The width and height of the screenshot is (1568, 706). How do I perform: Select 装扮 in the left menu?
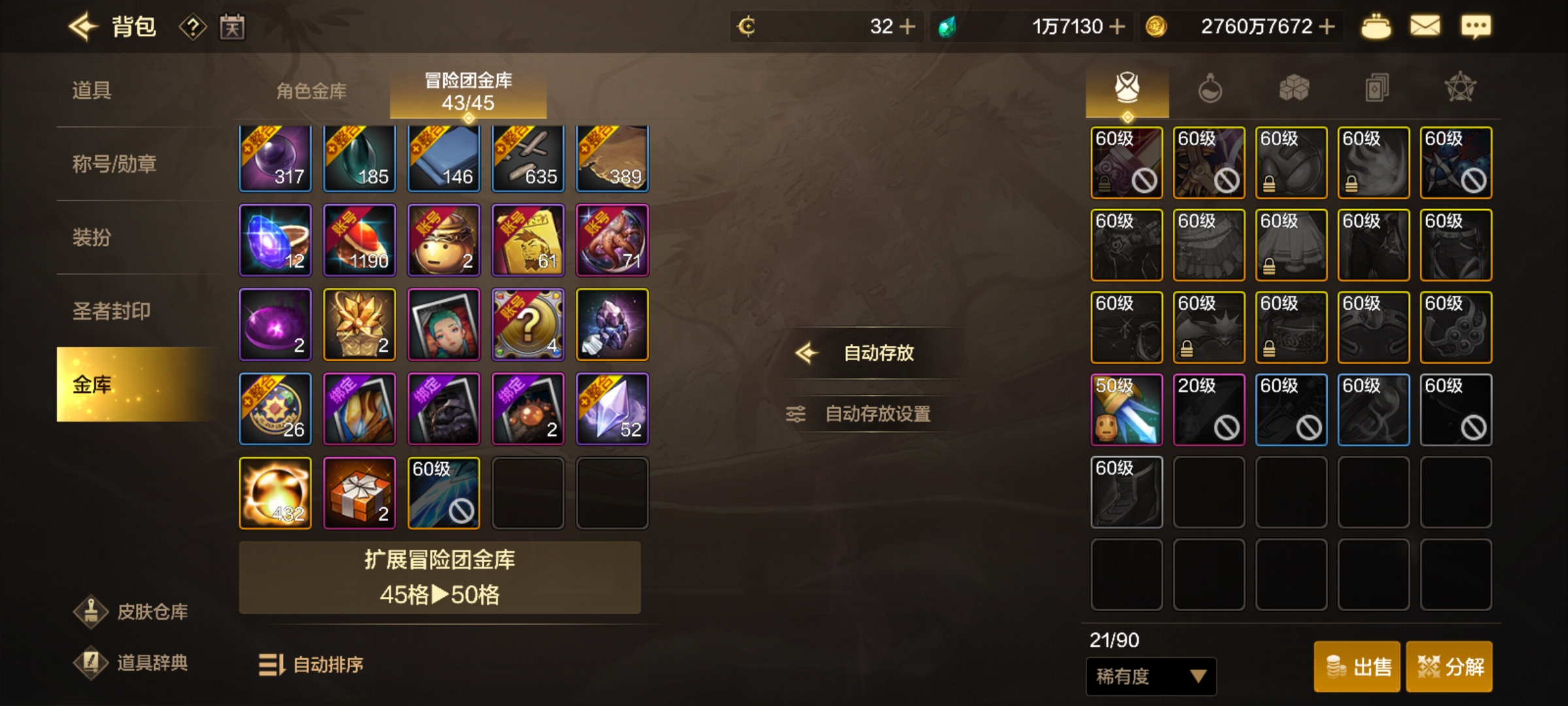tap(91, 237)
